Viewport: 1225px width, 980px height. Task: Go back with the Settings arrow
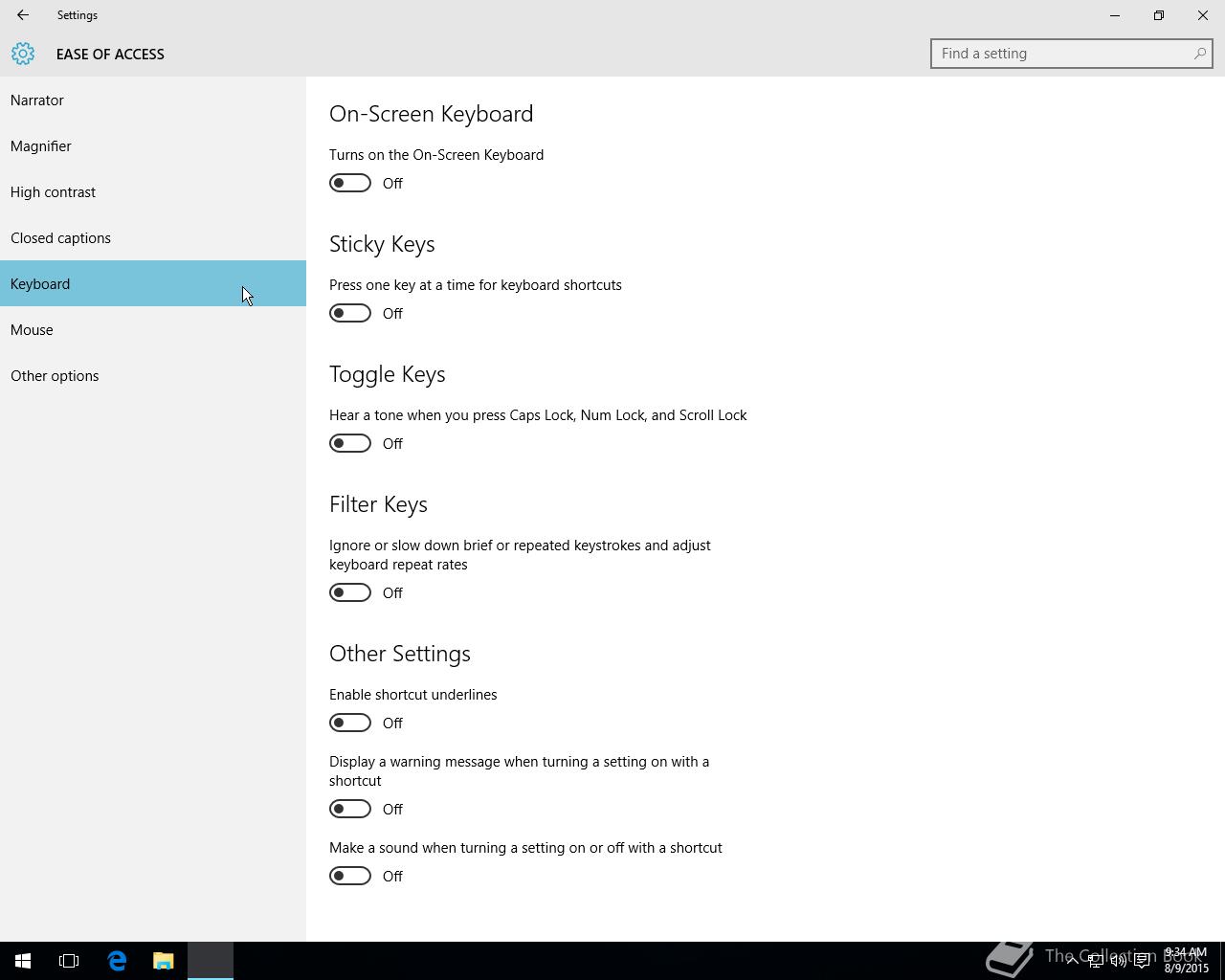tap(23, 15)
